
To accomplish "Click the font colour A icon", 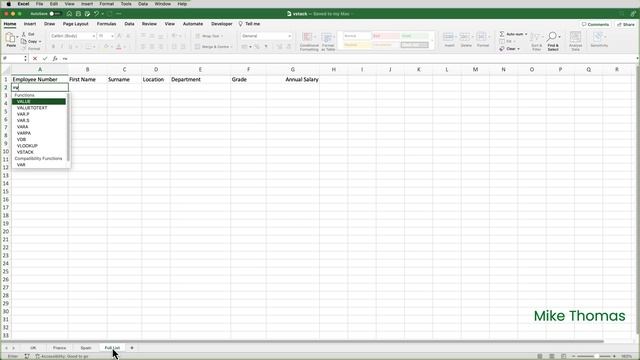I will coord(119,47).
